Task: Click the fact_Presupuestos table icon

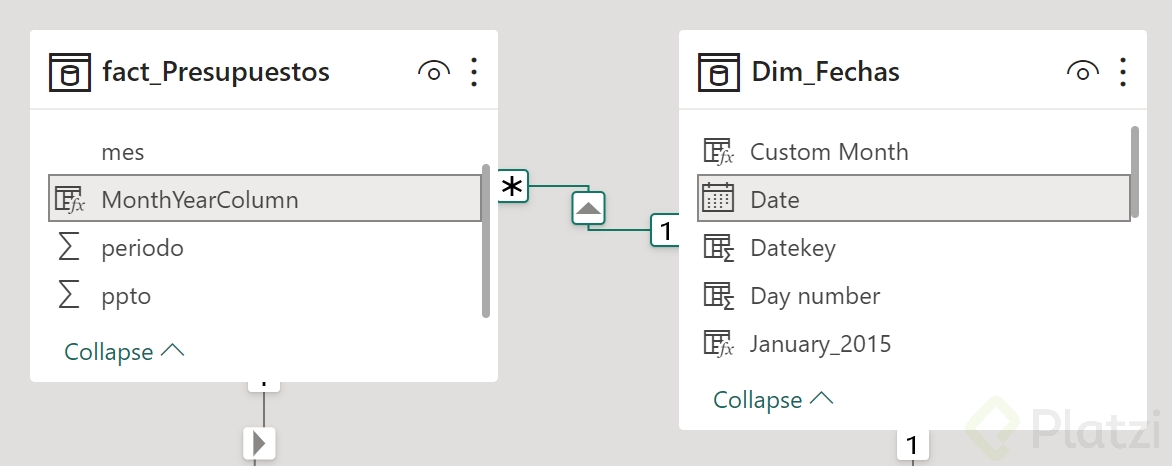Action: 70,73
